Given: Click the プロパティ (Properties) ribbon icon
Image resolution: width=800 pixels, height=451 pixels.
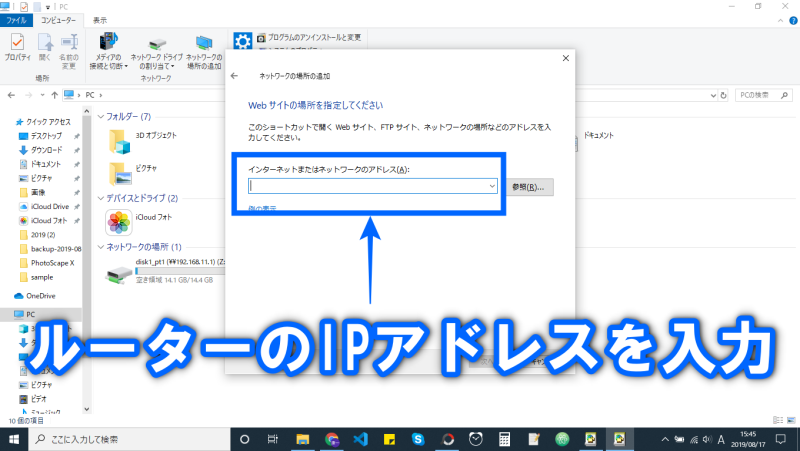Looking at the screenshot, I should click(x=17, y=48).
